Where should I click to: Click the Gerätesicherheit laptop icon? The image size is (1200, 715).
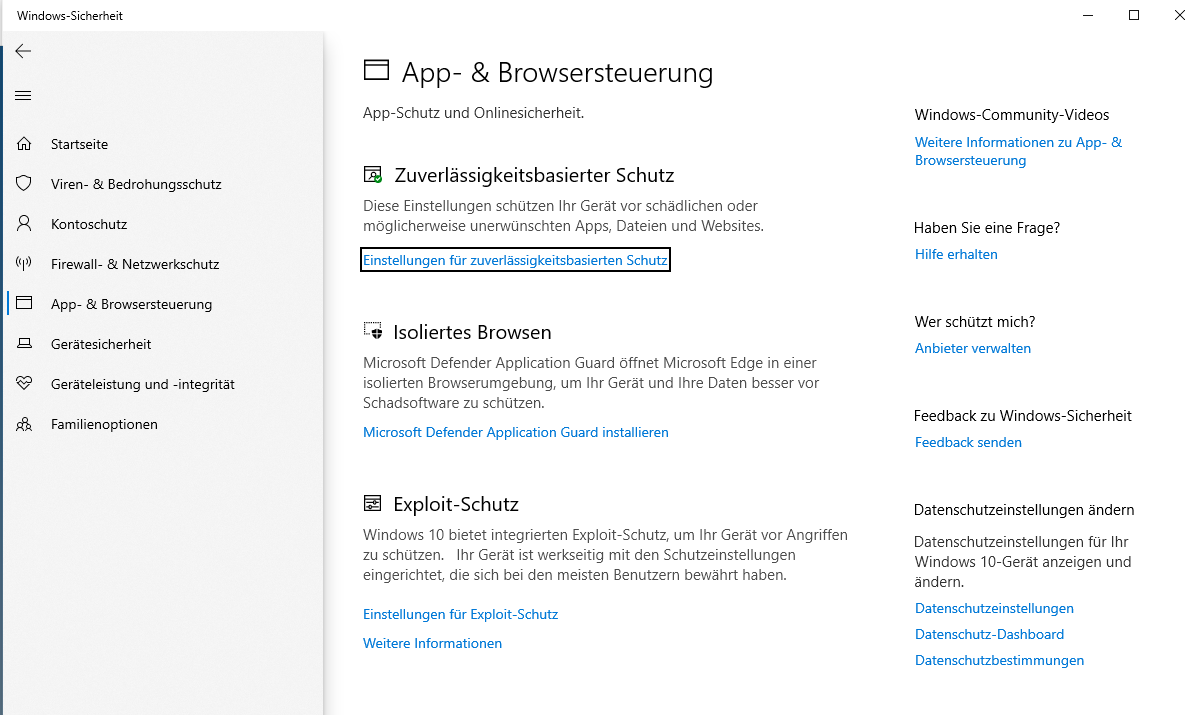(x=24, y=344)
